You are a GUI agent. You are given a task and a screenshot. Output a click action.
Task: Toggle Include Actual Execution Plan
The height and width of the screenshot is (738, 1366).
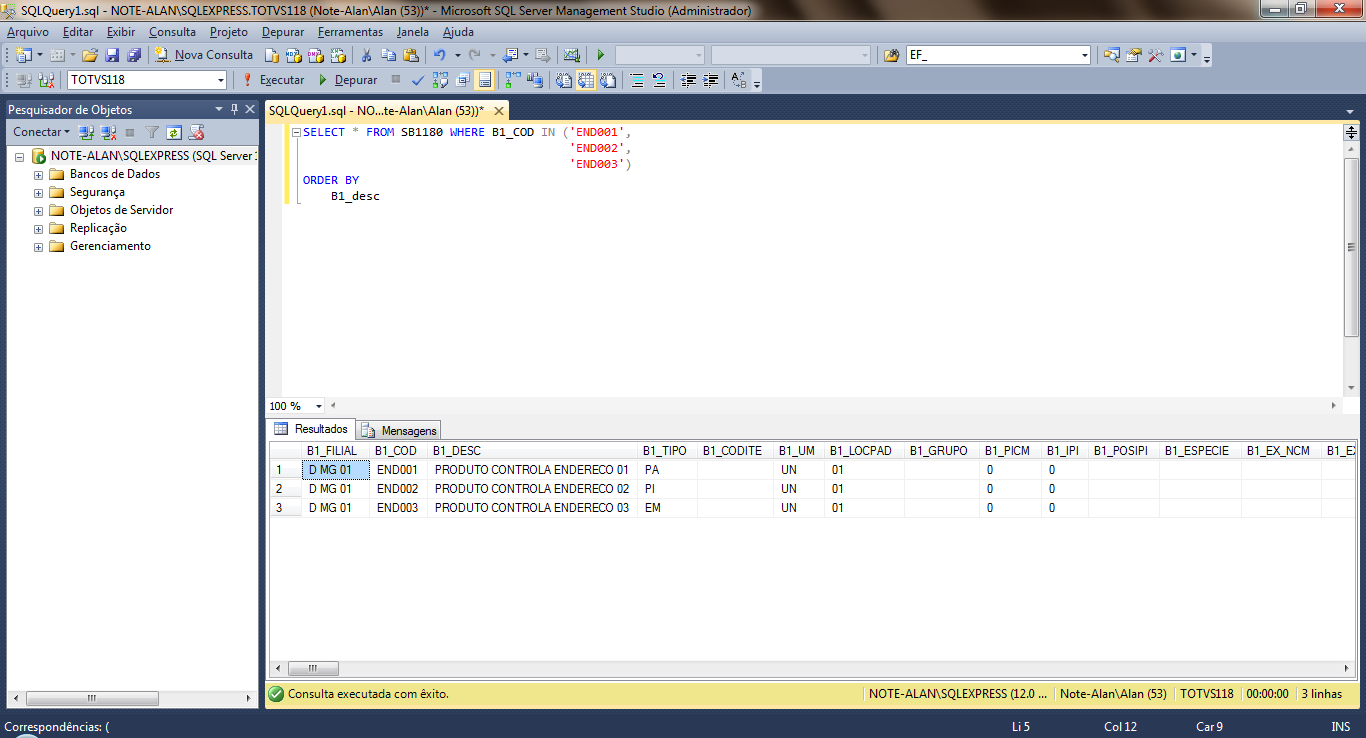[x=512, y=80]
